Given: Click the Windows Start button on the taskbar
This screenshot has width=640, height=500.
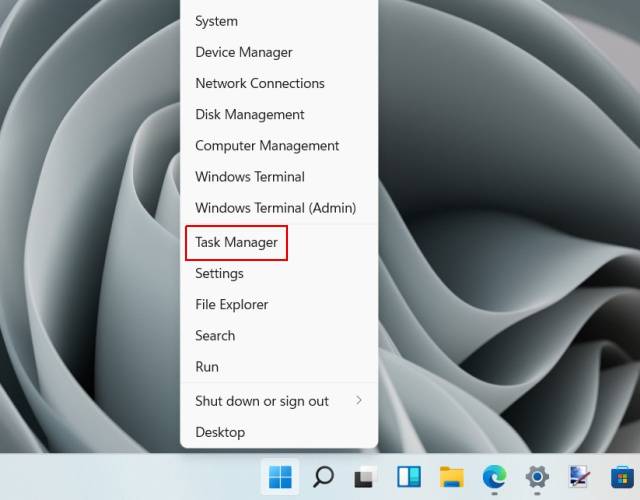Looking at the screenshot, I should pos(280,477).
